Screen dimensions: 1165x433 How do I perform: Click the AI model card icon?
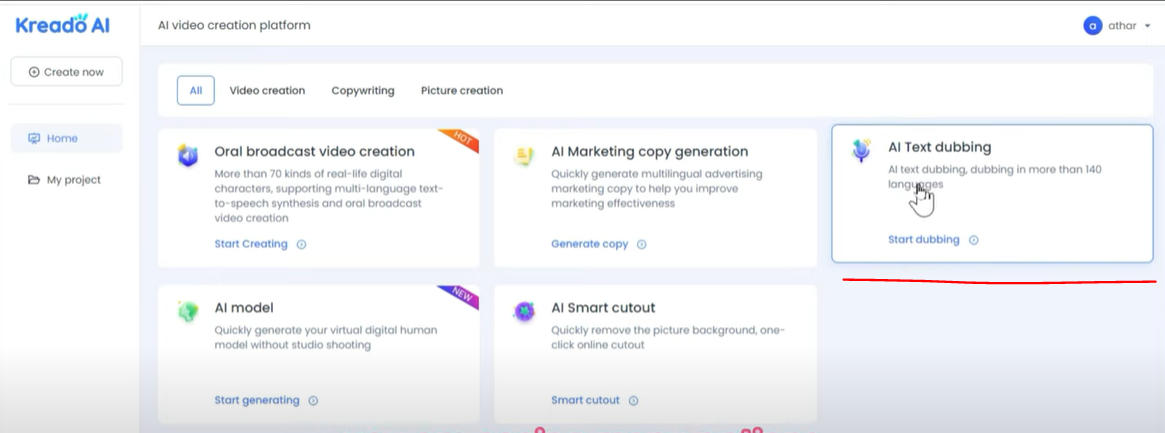[x=188, y=311]
